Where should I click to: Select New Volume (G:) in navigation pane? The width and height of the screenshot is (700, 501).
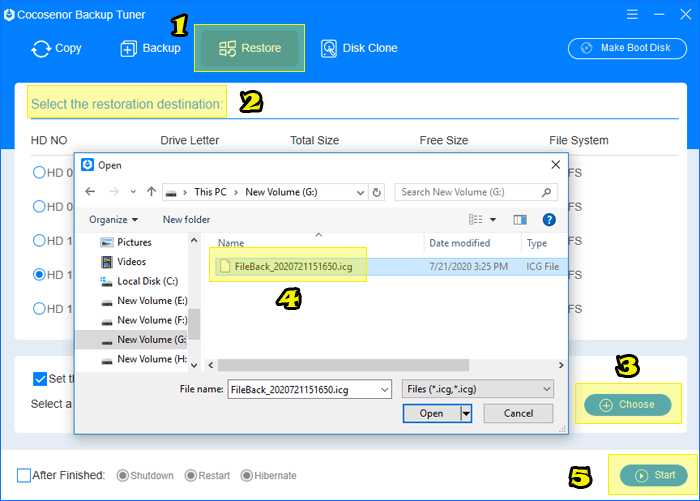pyautogui.click(x=132, y=340)
